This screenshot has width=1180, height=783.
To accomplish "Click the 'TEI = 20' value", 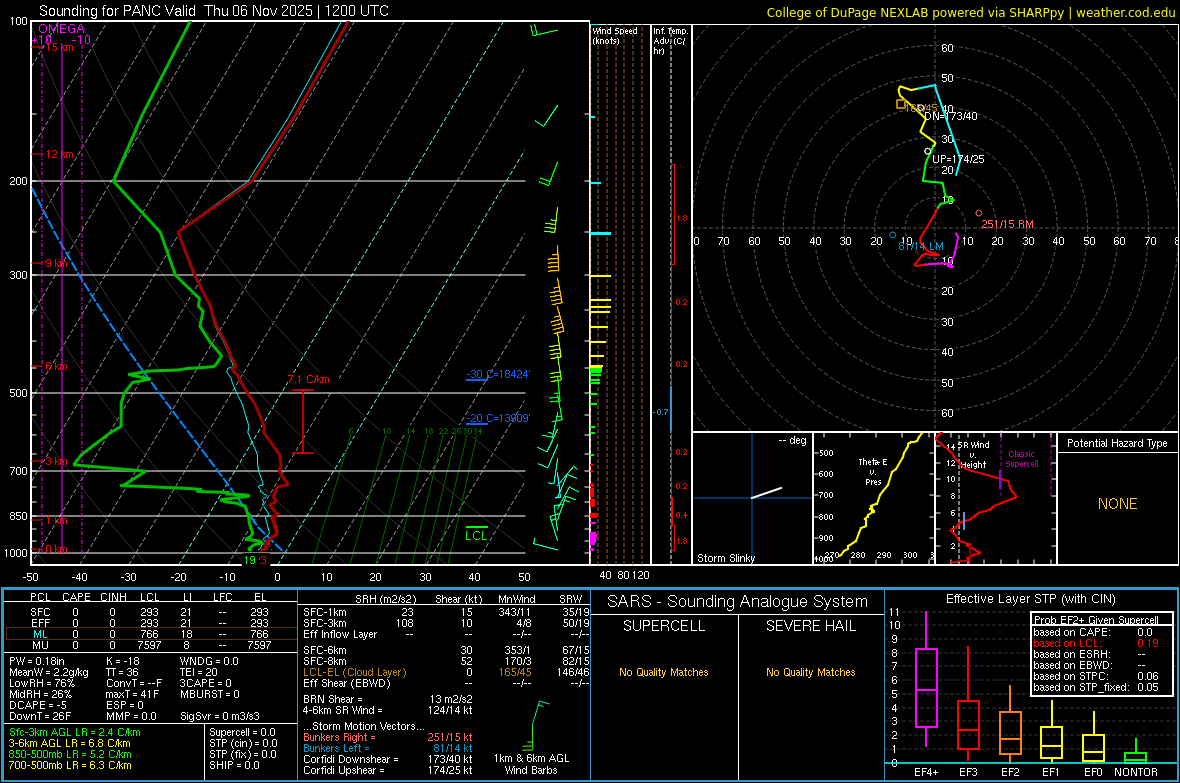I will pyautogui.click(x=199, y=672).
